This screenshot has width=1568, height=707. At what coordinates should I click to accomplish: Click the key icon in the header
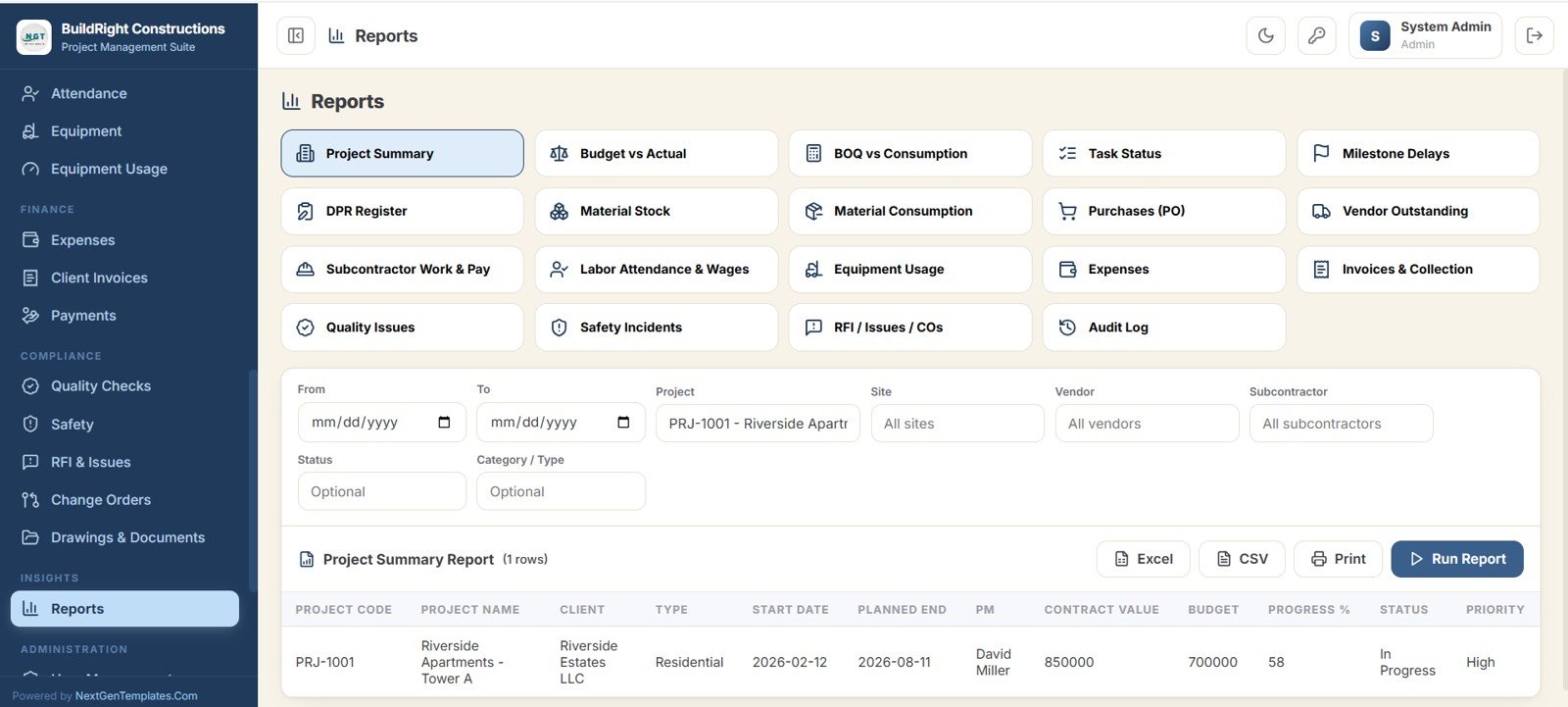point(1317,36)
